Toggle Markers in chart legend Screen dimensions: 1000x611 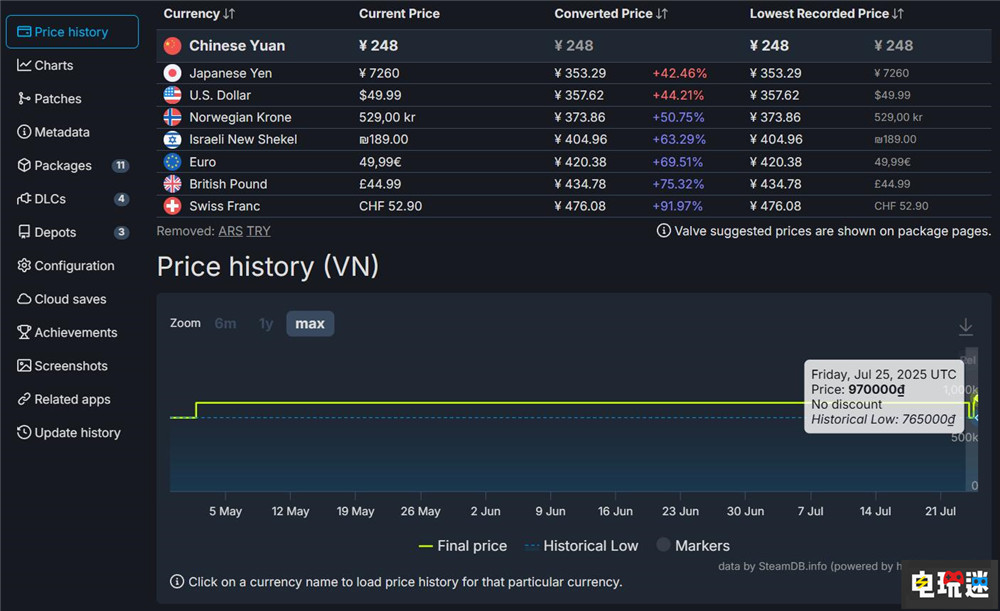[x=692, y=546]
